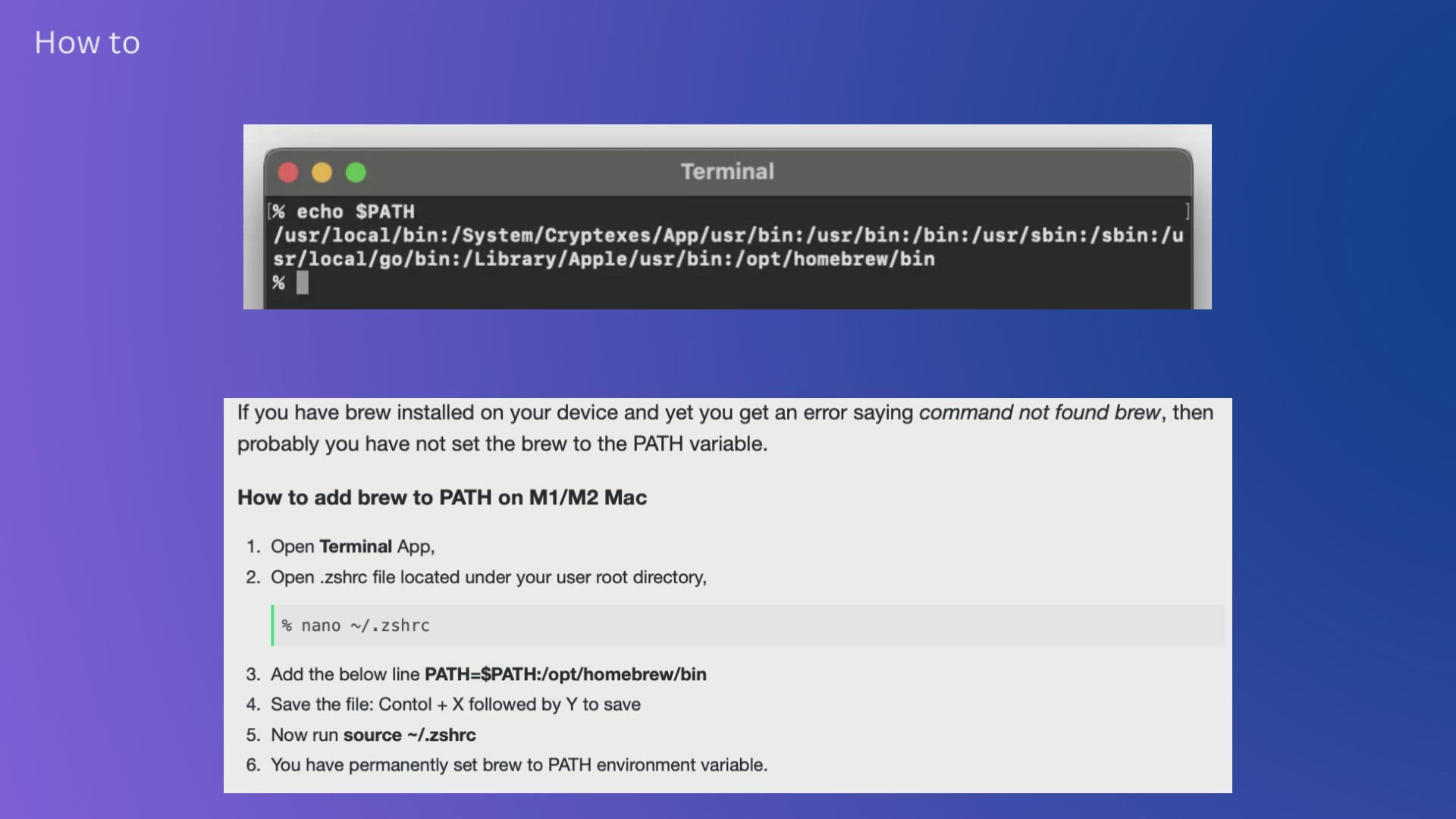Click the 'source ~/.zshrc' bold text
The image size is (1456, 819).
click(x=409, y=735)
